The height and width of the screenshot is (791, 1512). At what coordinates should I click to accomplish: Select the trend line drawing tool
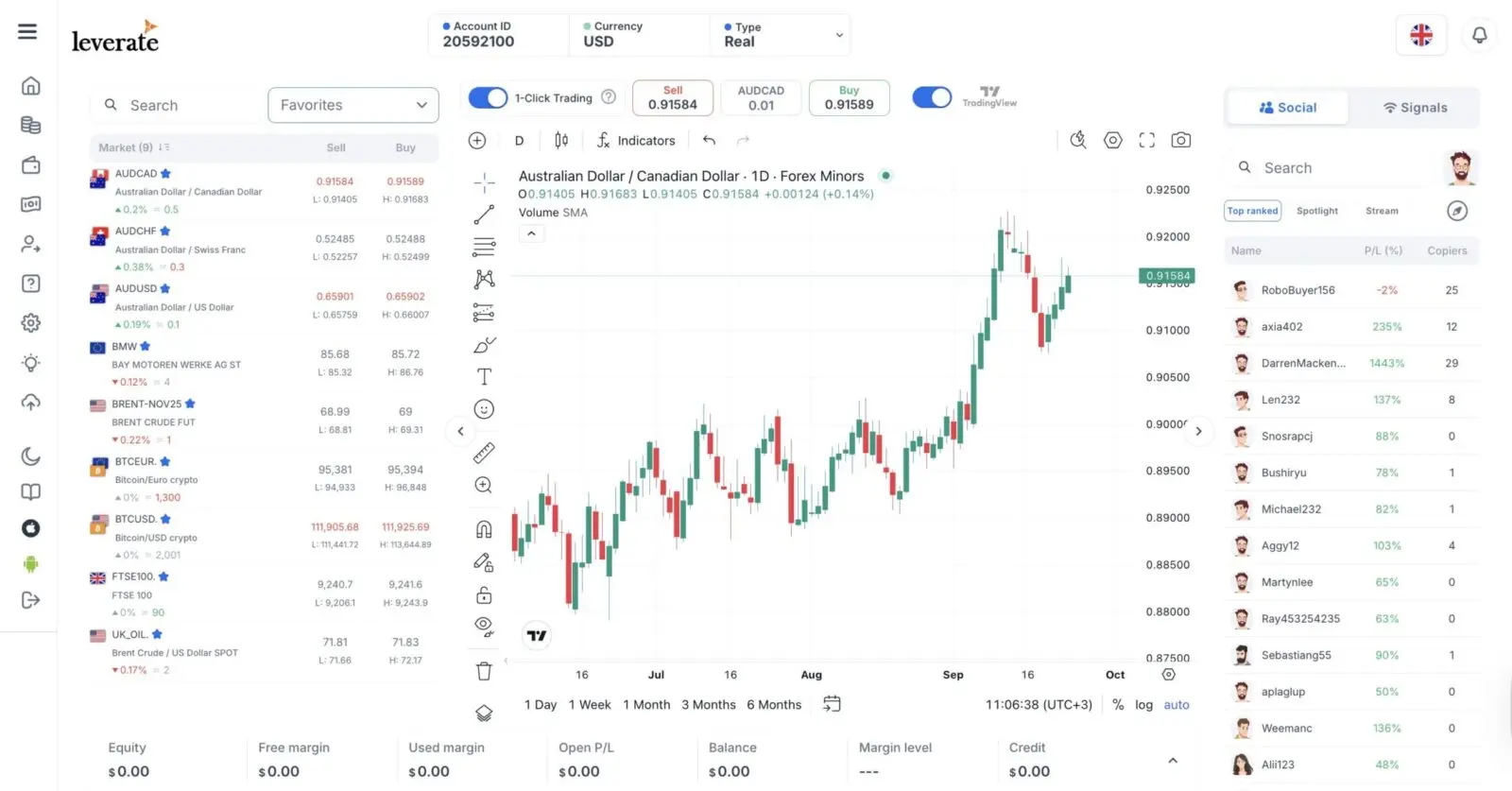pyautogui.click(x=484, y=215)
